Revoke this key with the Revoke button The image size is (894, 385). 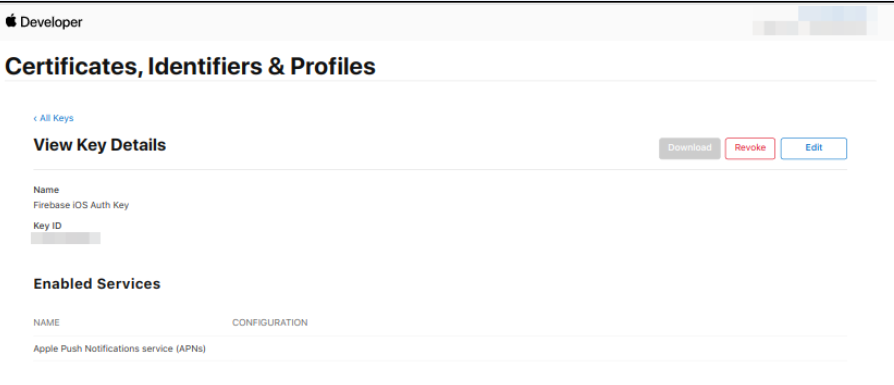[x=750, y=148]
